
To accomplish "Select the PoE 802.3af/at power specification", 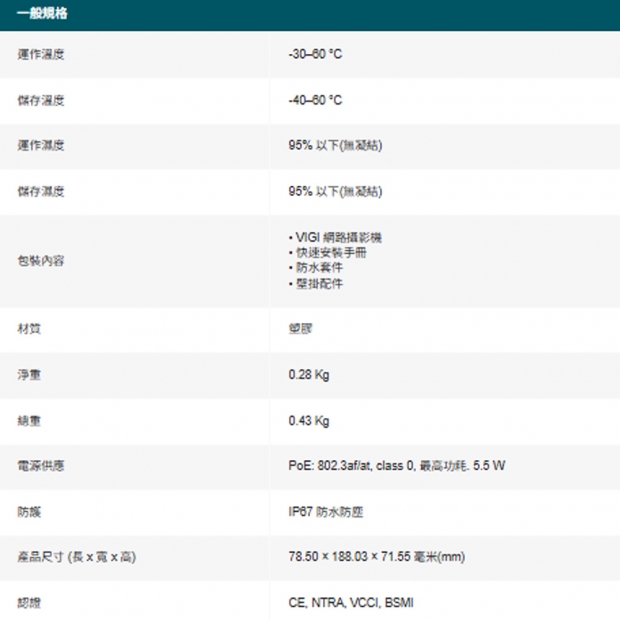I will click(x=396, y=466).
